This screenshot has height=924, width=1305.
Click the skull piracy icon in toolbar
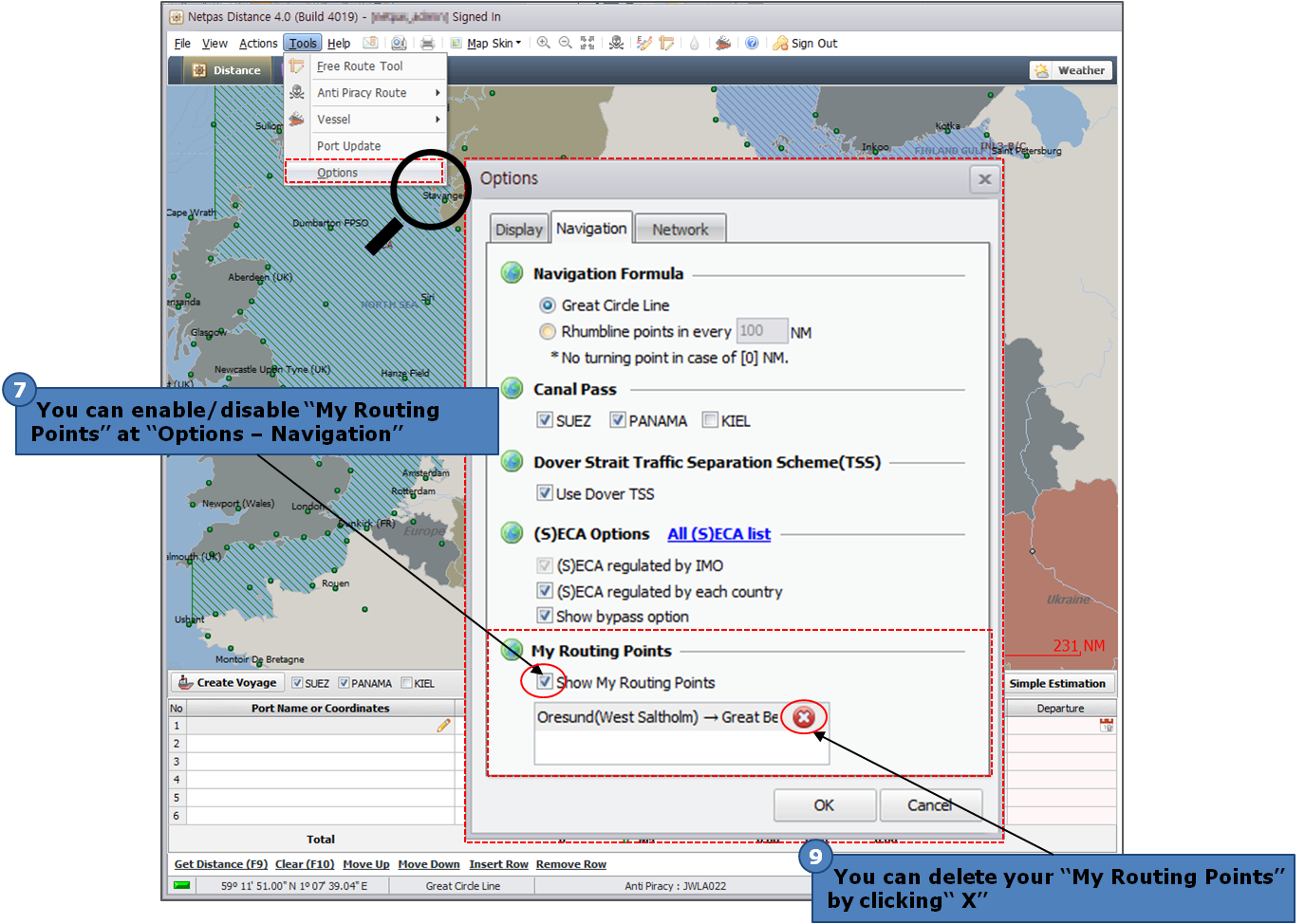pyautogui.click(x=617, y=43)
